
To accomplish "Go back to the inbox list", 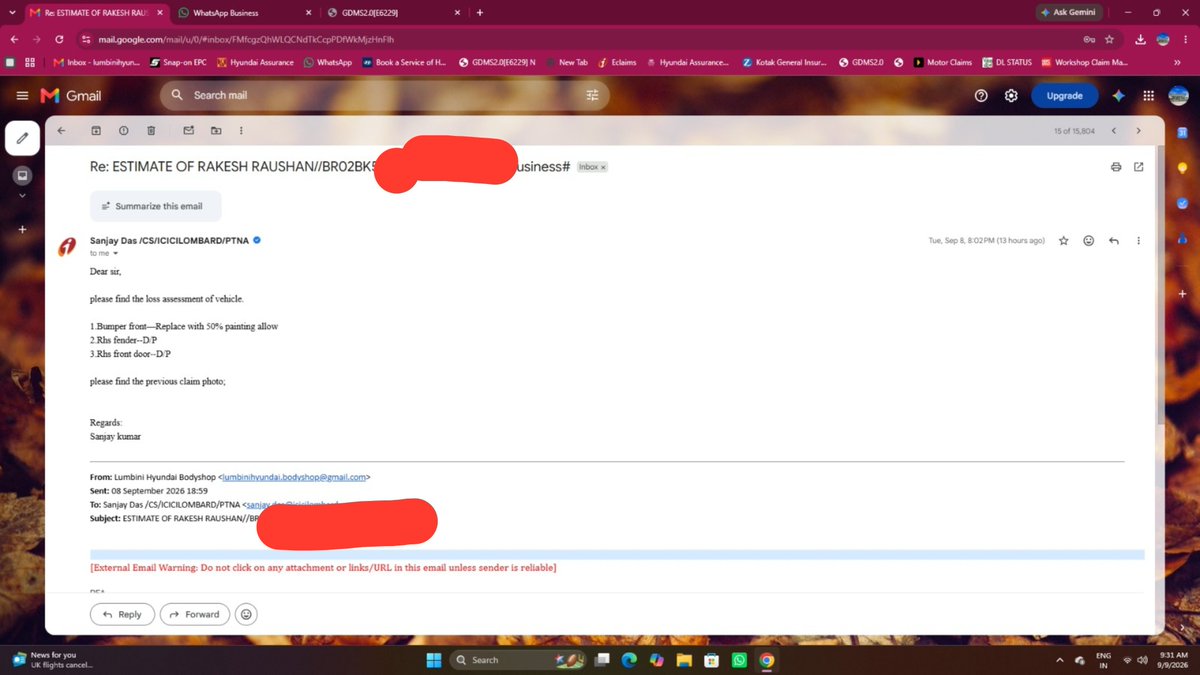I will coord(62,130).
